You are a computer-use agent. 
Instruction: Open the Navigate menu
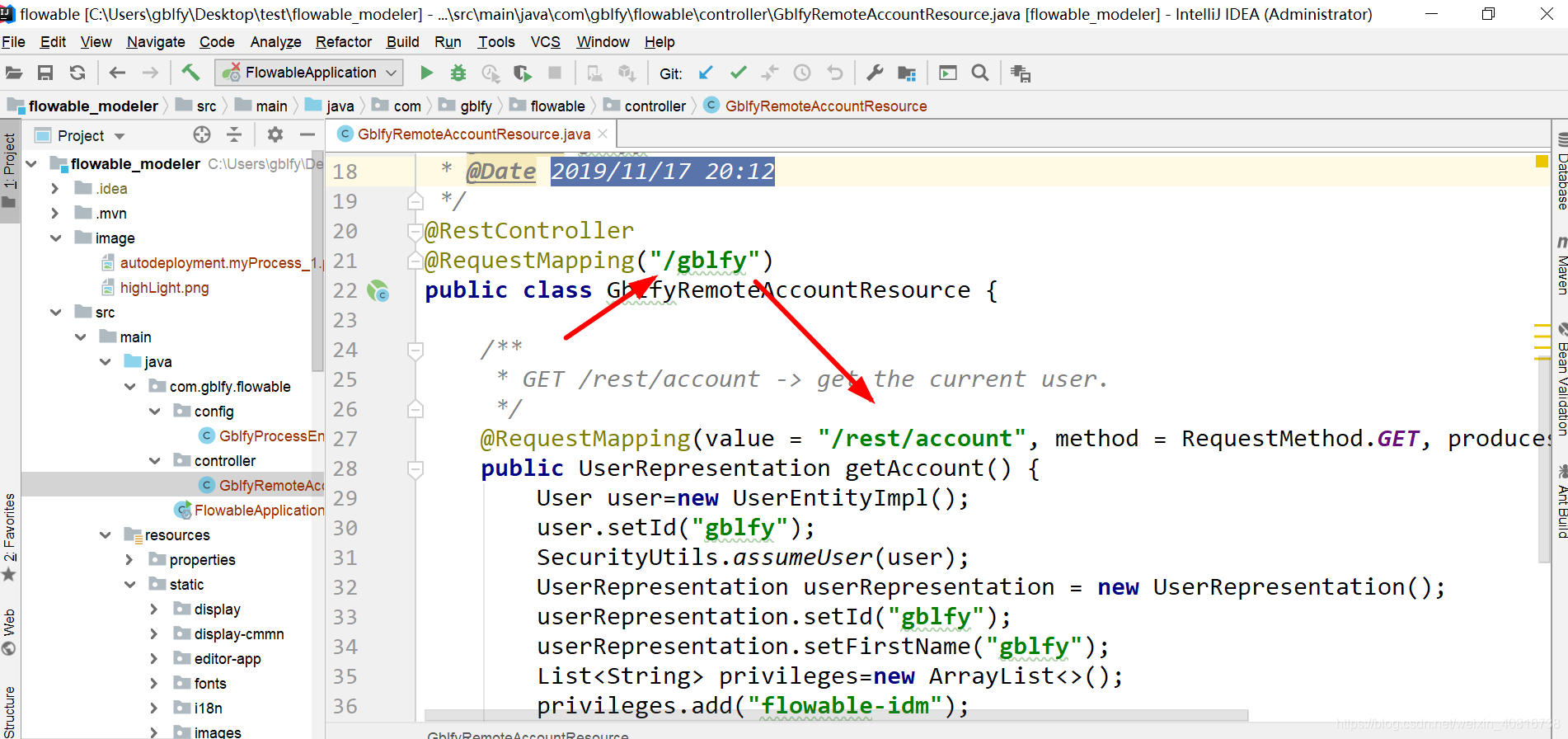pyautogui.click(x=156, y=42)
